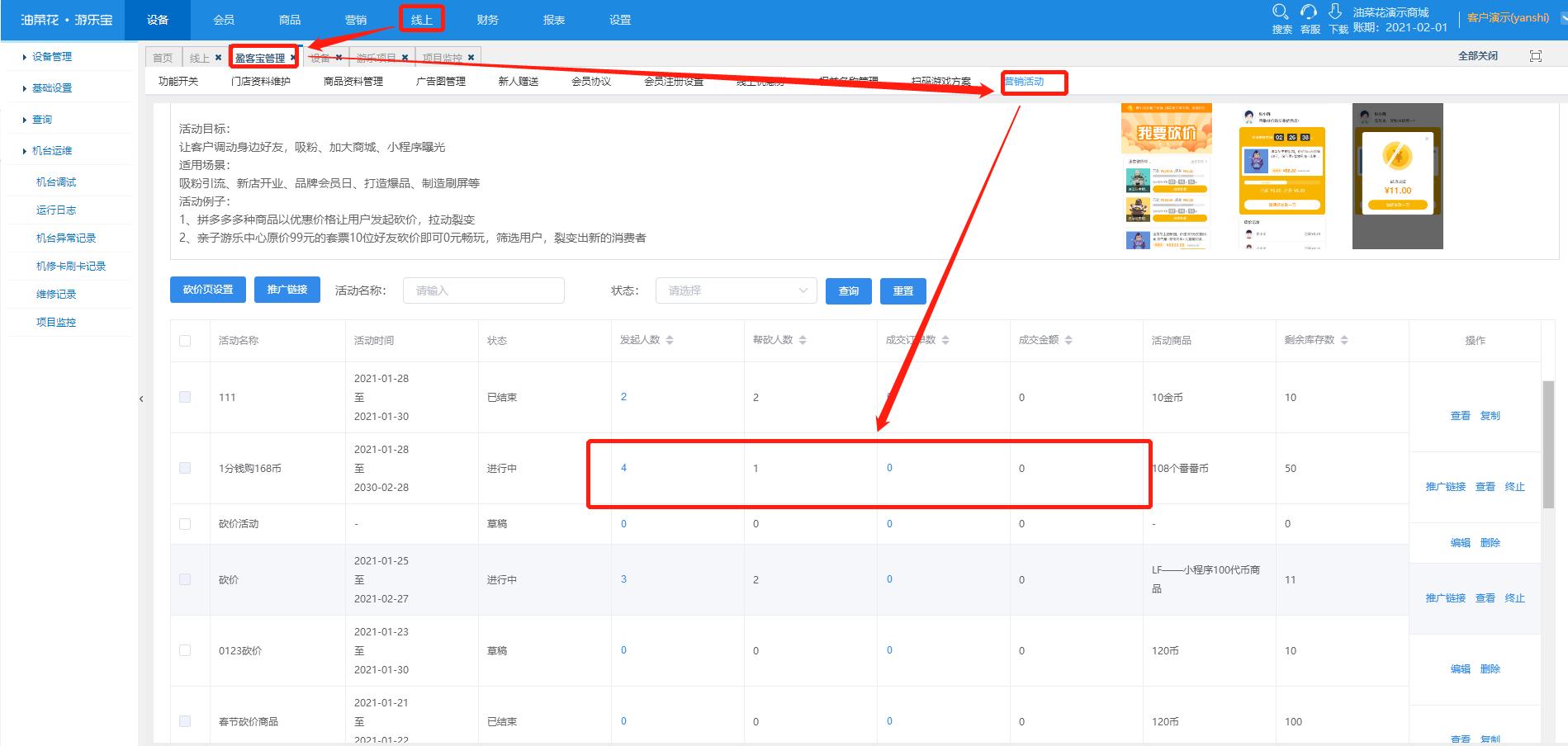Screen dimensions: 1568x746
Task: Click 编辑 link in the 0123砍价 row
Action: click(x=1461, y=669)
